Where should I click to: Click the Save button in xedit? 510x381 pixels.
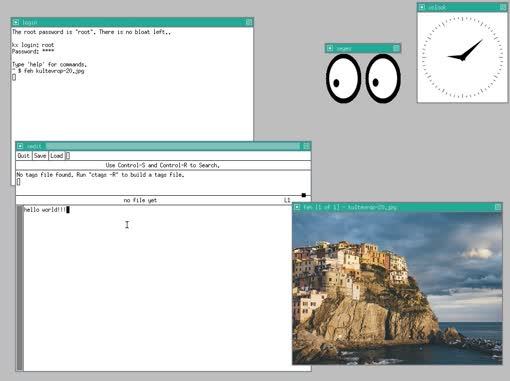[40, 156]
